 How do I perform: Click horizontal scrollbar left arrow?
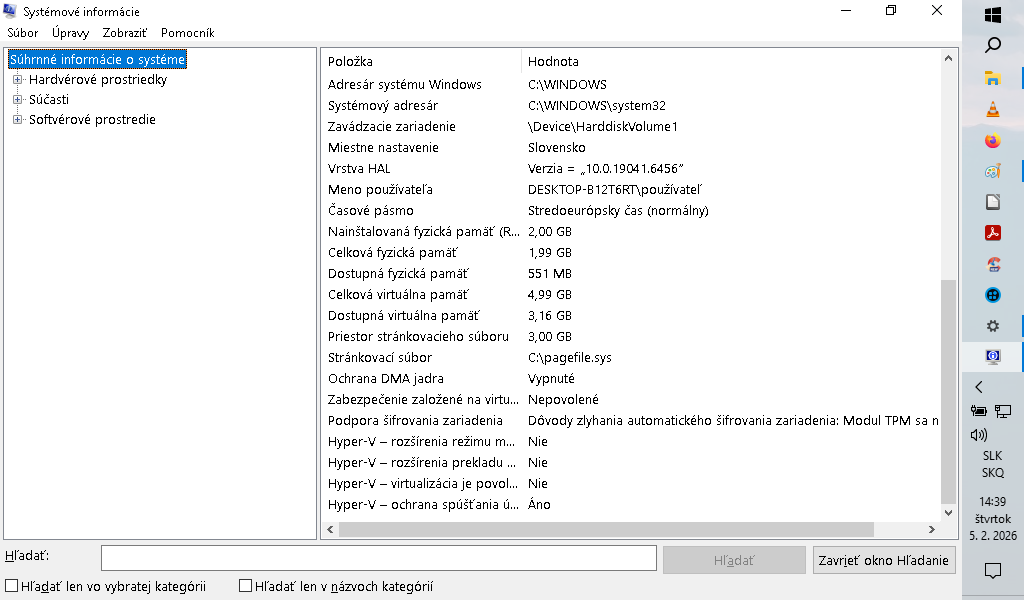click(330, 529)
